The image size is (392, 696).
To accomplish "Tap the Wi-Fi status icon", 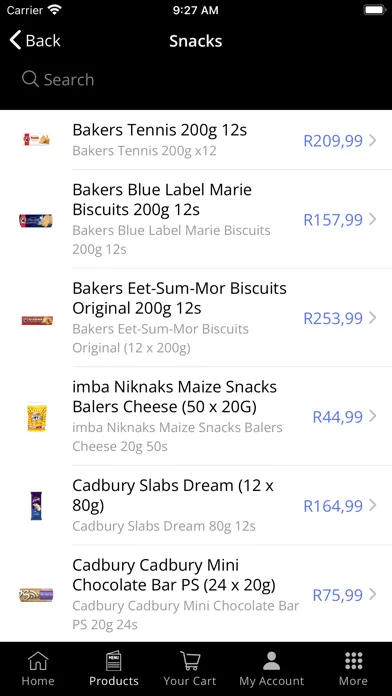I will [x=55, y=10].
